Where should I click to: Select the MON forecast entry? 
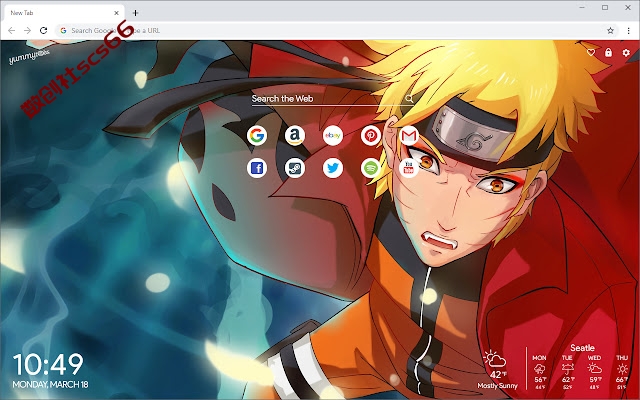tap(540, 371)
